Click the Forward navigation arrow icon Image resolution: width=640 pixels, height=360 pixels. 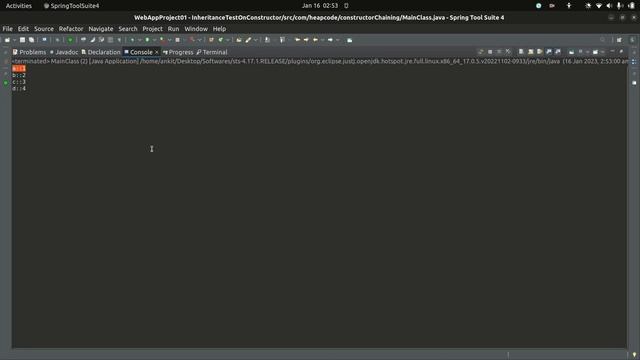click(x=330, y=40)
